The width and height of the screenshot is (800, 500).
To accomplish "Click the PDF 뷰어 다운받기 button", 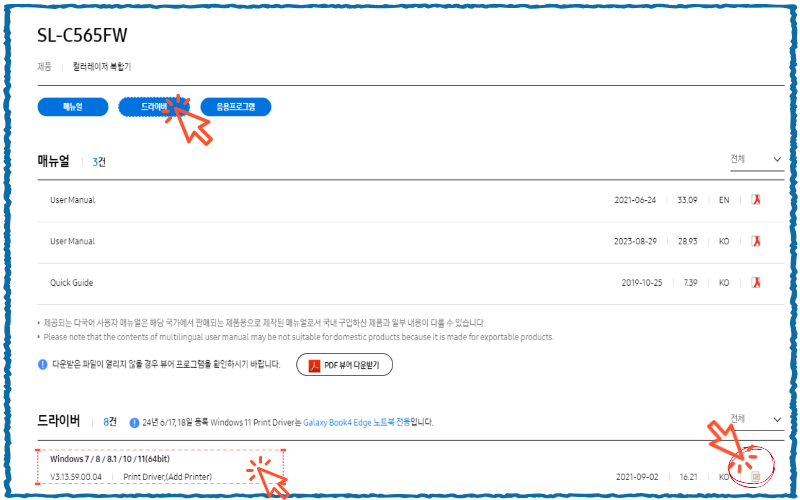I will point(344,365).
